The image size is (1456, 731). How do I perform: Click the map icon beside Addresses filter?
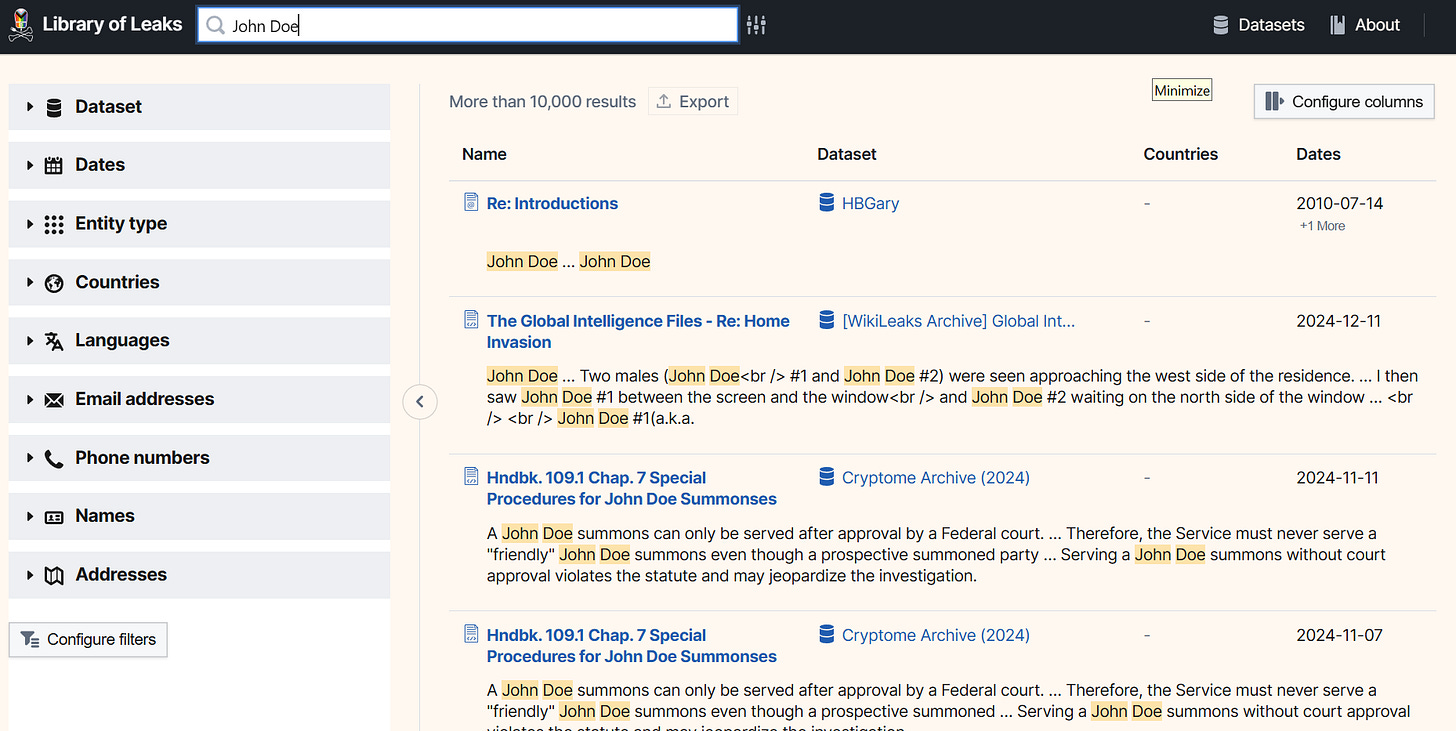(54, 575)
